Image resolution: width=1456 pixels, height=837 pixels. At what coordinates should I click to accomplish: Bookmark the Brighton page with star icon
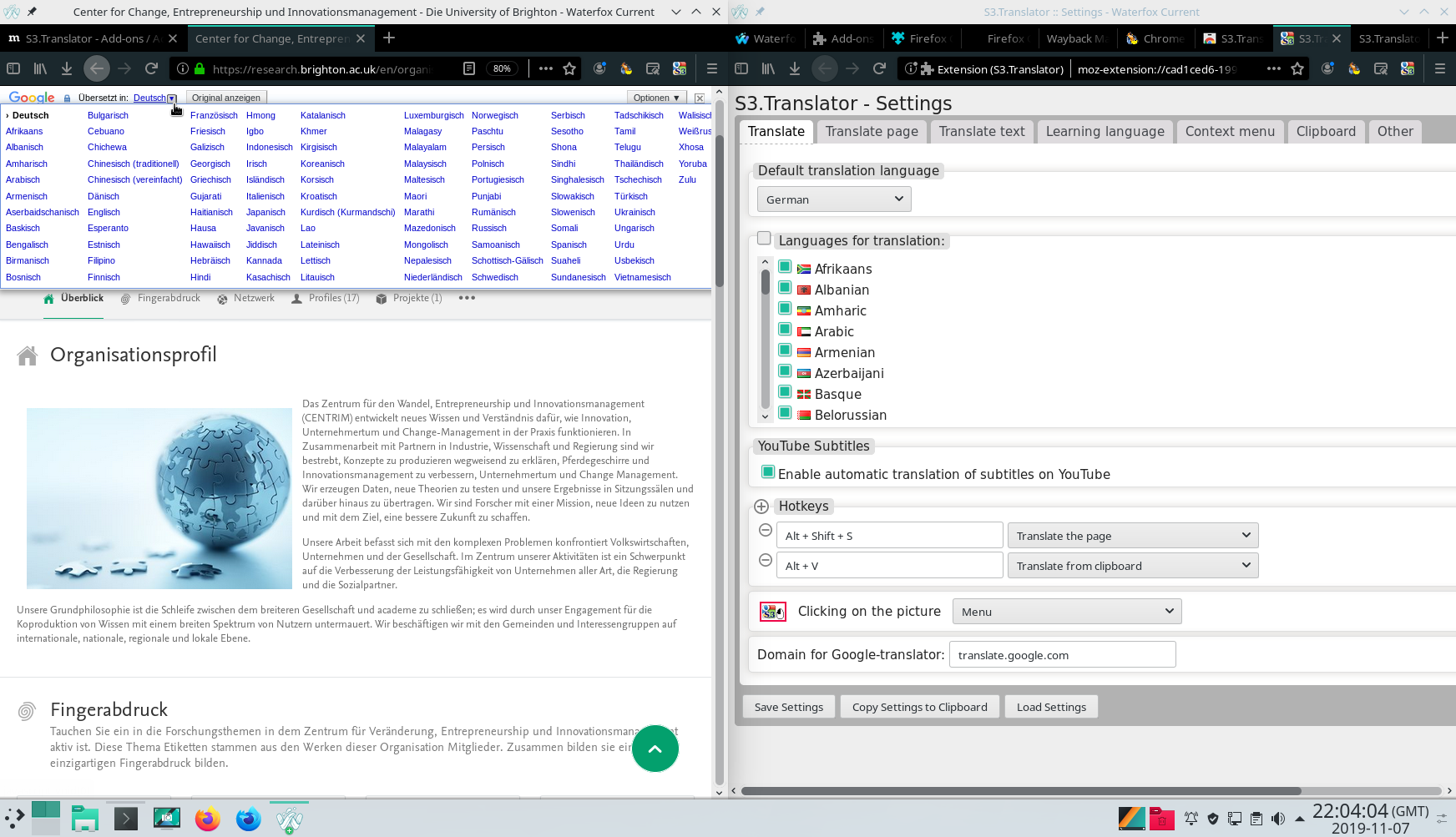pos(569,68)
